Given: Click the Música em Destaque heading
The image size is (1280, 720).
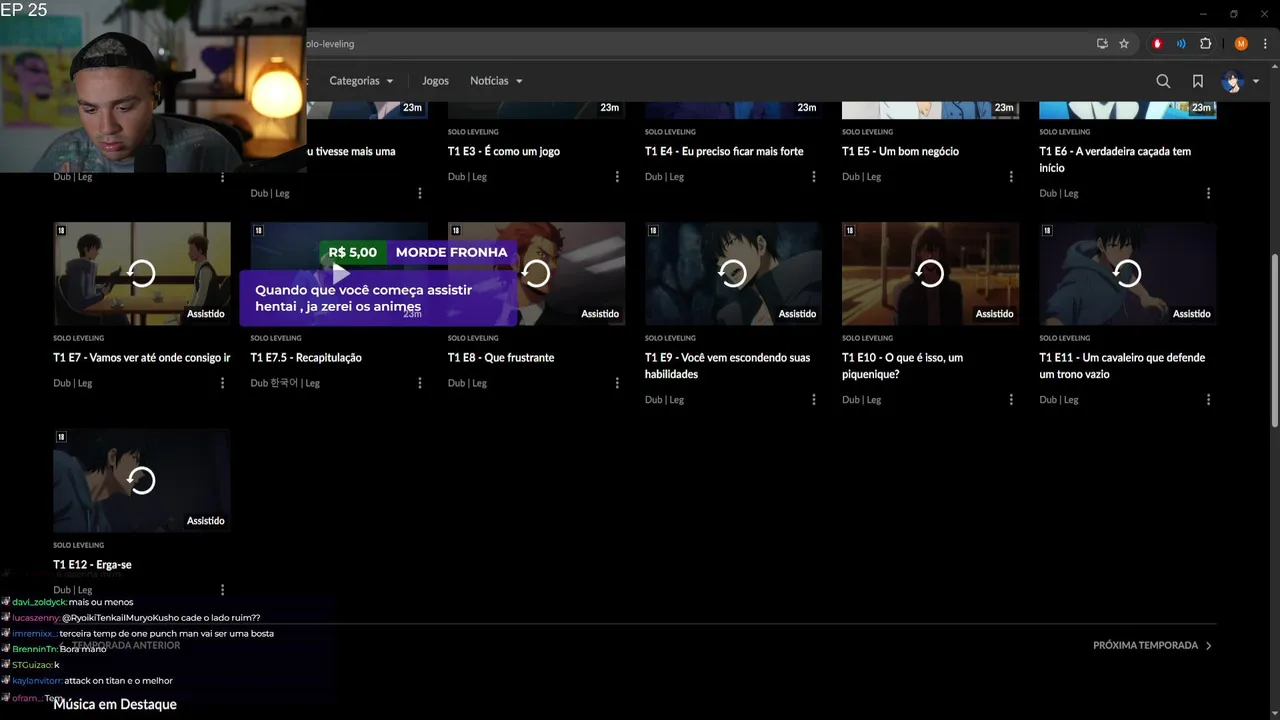Looking at the screenshot, I should [x=115, y=705].
